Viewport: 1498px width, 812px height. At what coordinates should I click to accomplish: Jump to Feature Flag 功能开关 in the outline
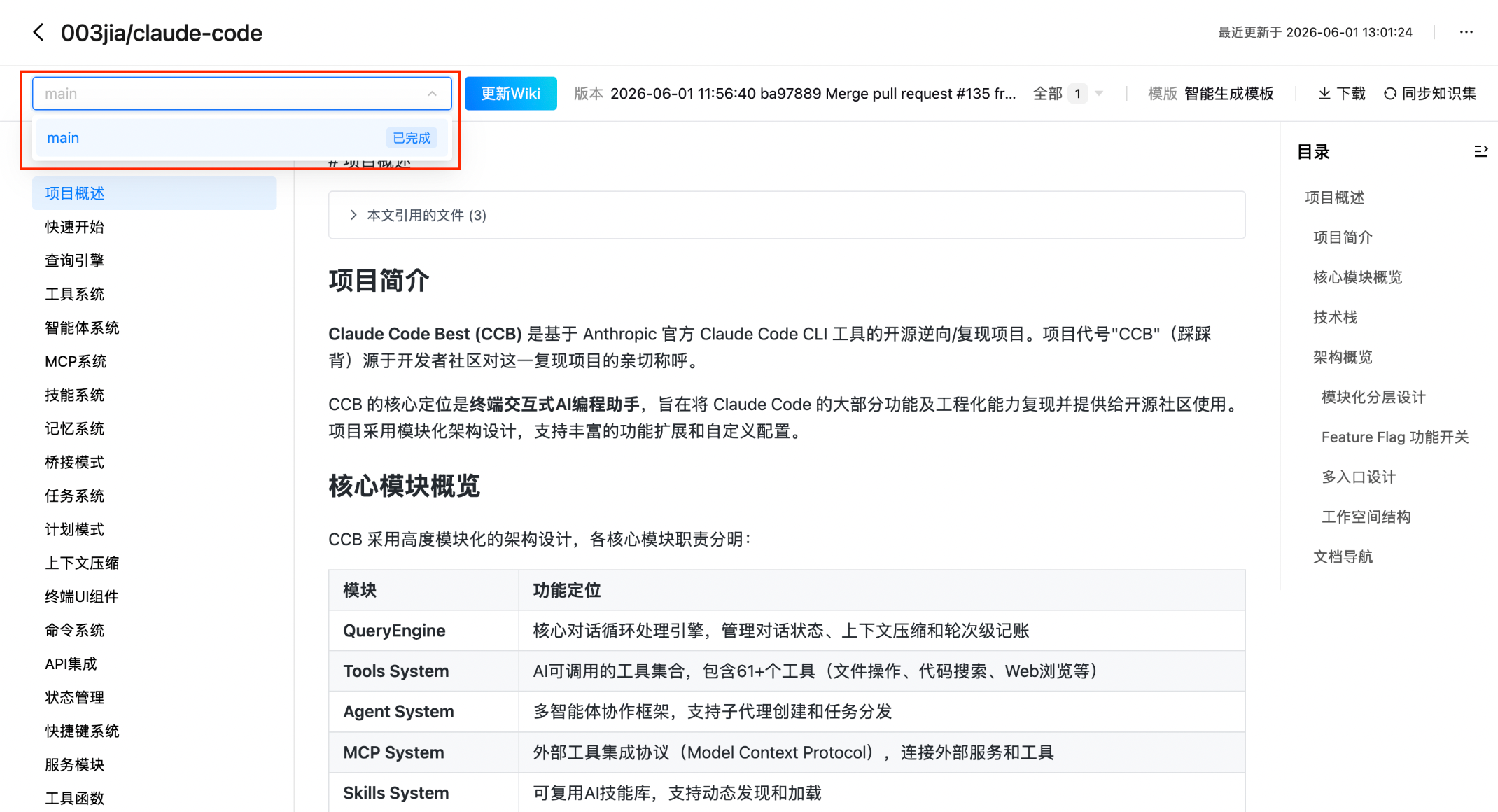[x=1395, y=437]
